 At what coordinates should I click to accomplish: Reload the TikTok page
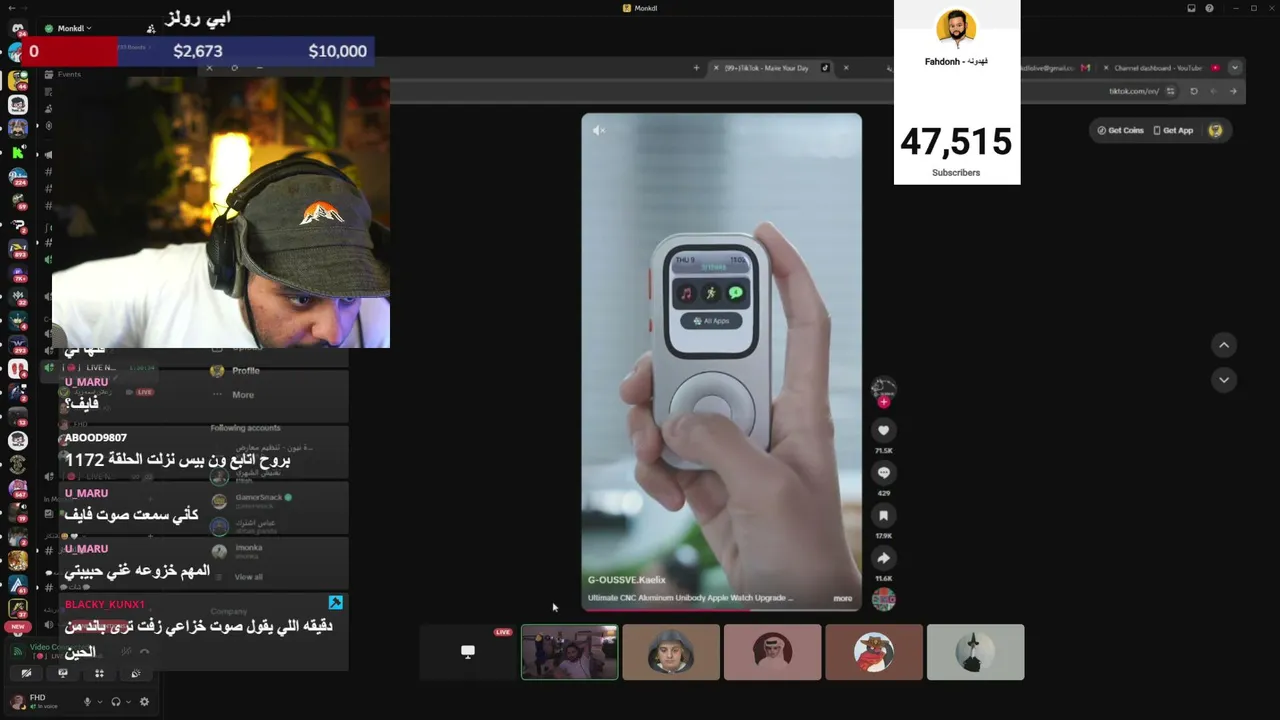pos(1194,91)
